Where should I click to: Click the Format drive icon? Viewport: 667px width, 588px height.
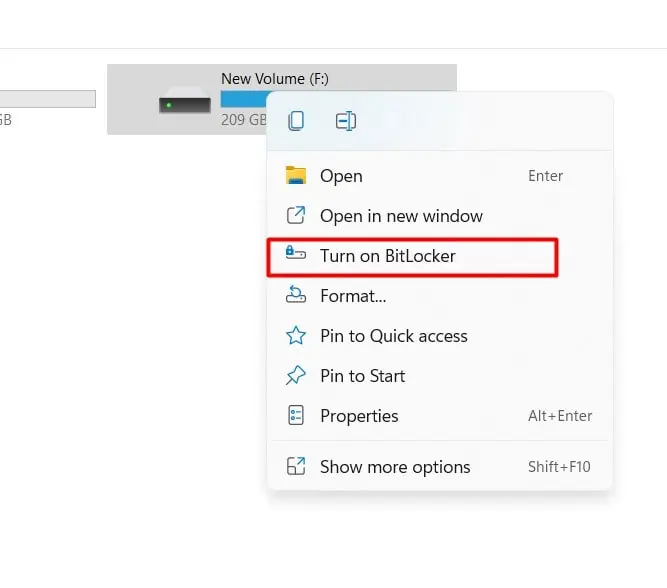(x=296, y=295)
